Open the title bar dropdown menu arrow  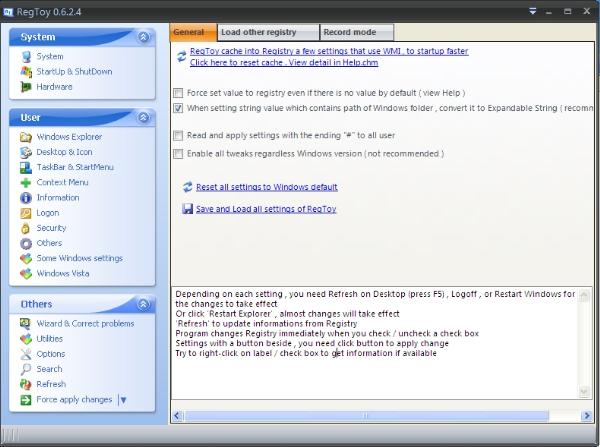click(x=533, y=11)
